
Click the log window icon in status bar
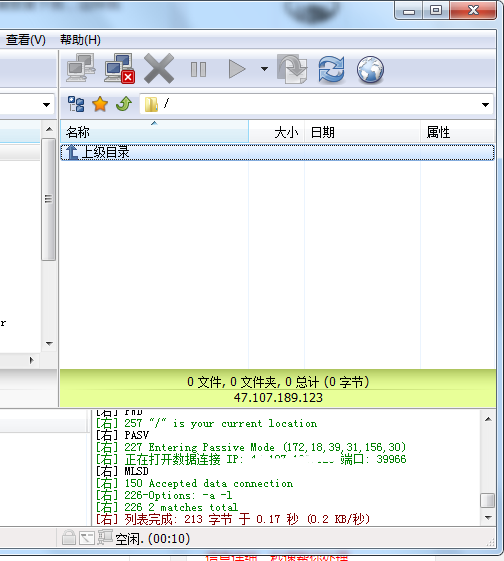point(87,538)
